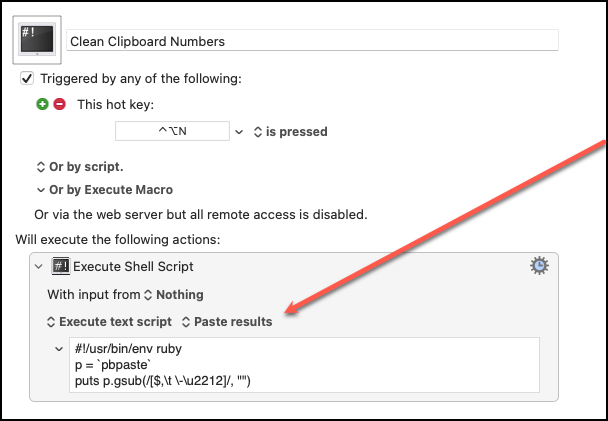Open the dropdown arrow beside the hot key

[238, 131]
